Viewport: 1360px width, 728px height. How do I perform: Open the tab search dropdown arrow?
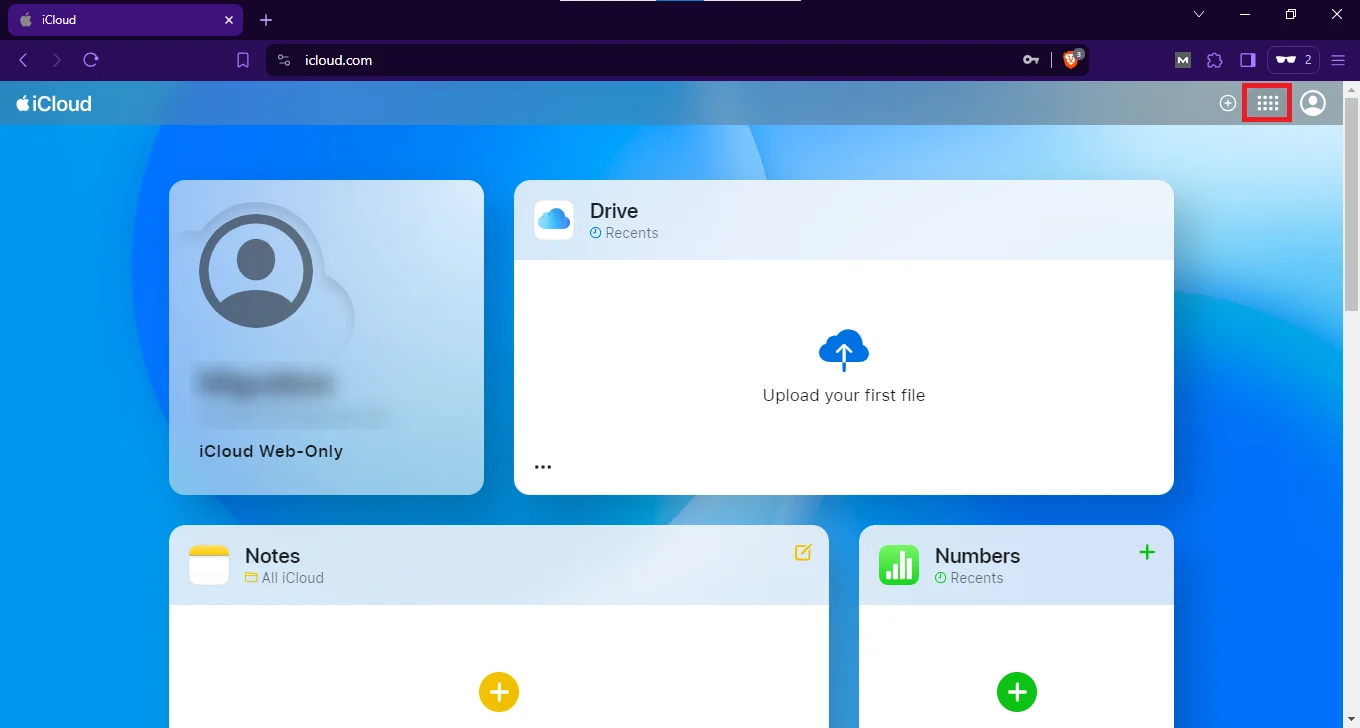coord(1199,14)
